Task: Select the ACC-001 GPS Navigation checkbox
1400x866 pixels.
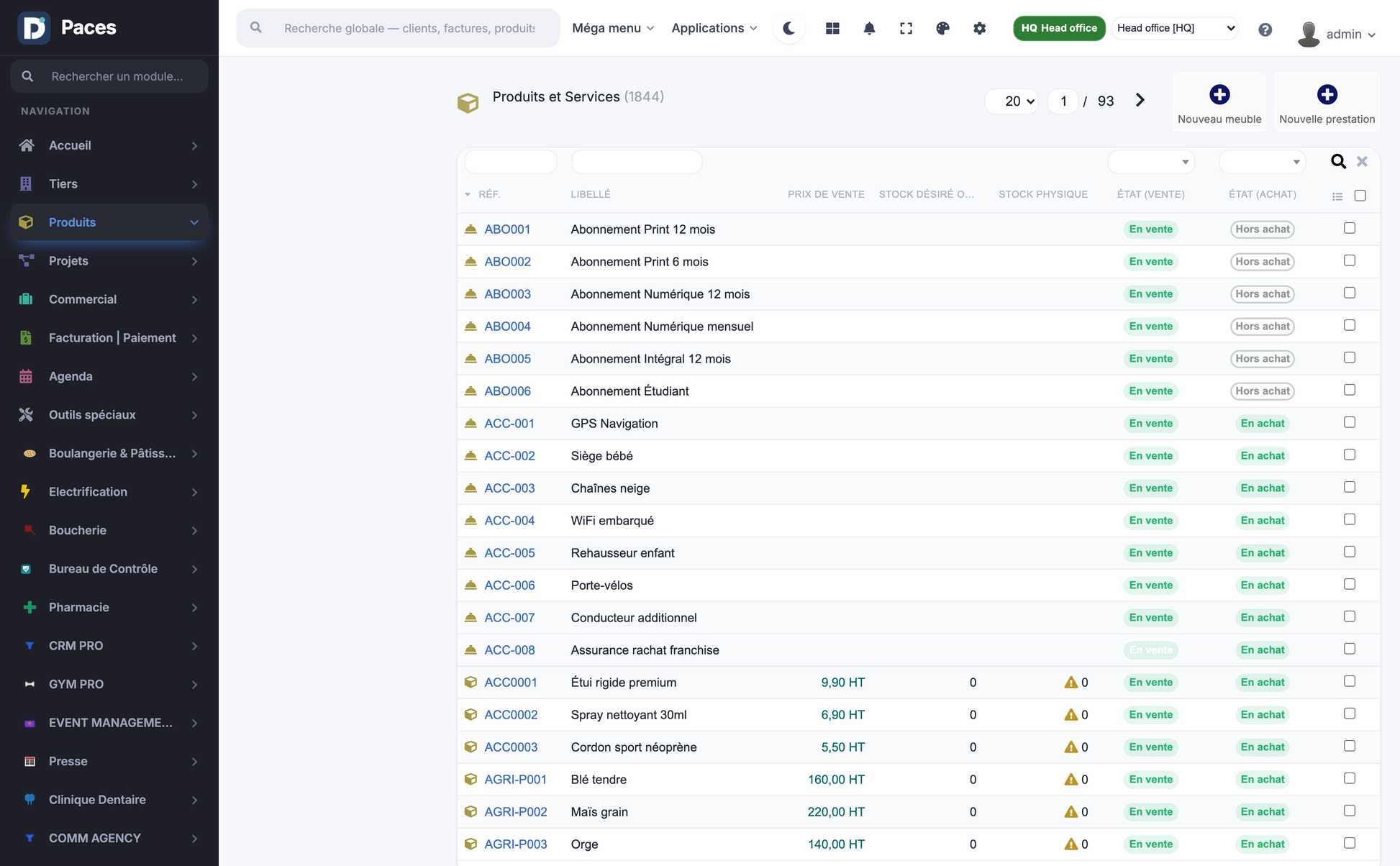Action: [x=1350, y=422]
